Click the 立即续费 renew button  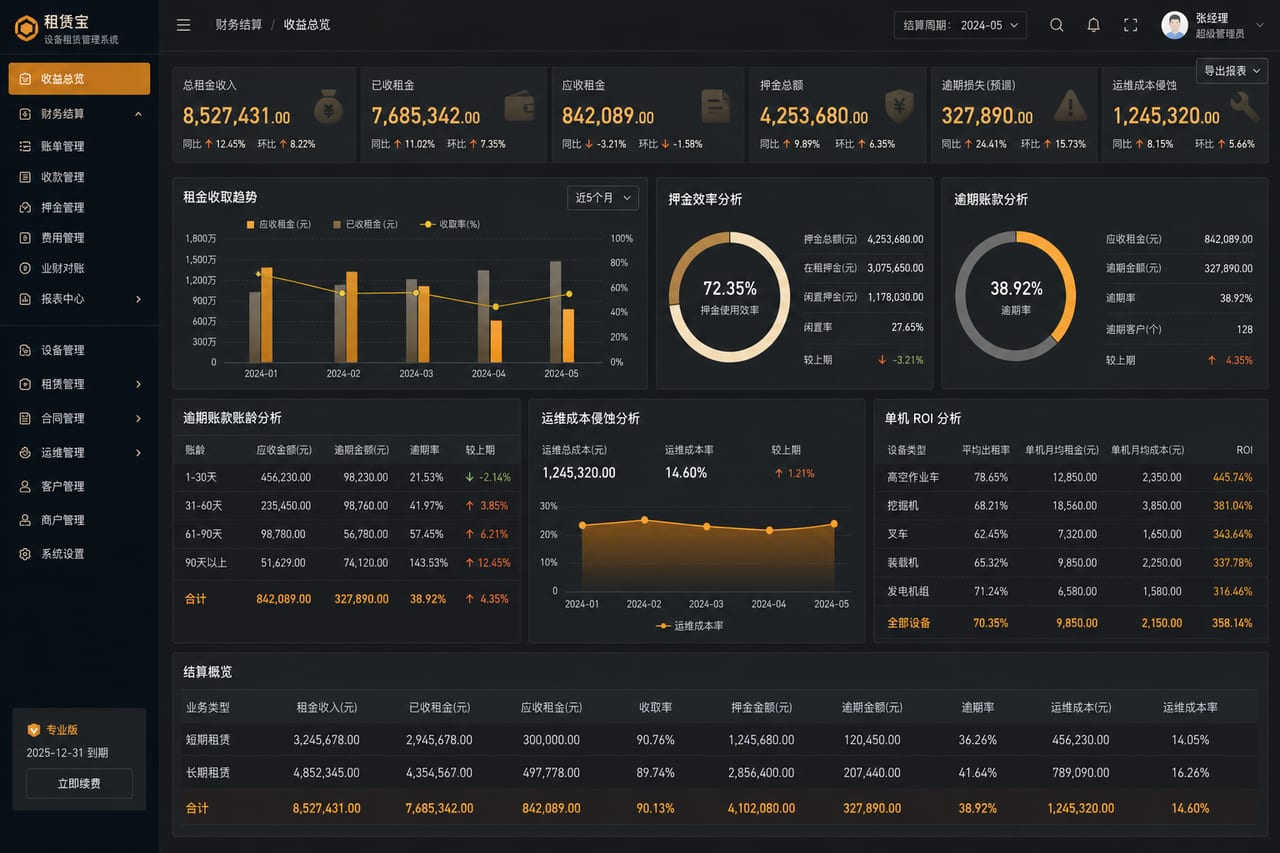79,783
